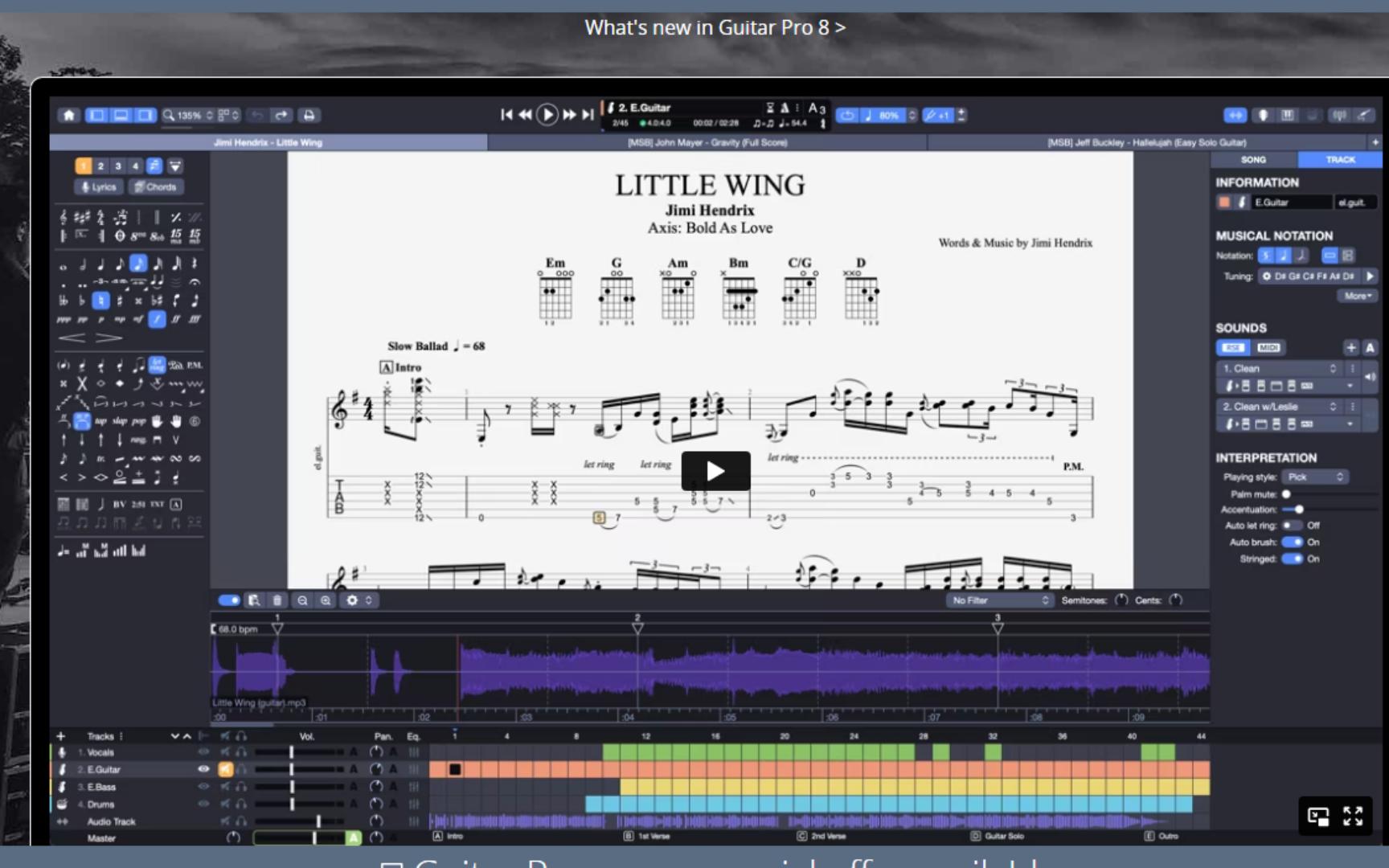This screenshot has height=868, width=1389.
Task: Open the Jeff Buckley - Hallelujah tab
Action: (1147, 142)
